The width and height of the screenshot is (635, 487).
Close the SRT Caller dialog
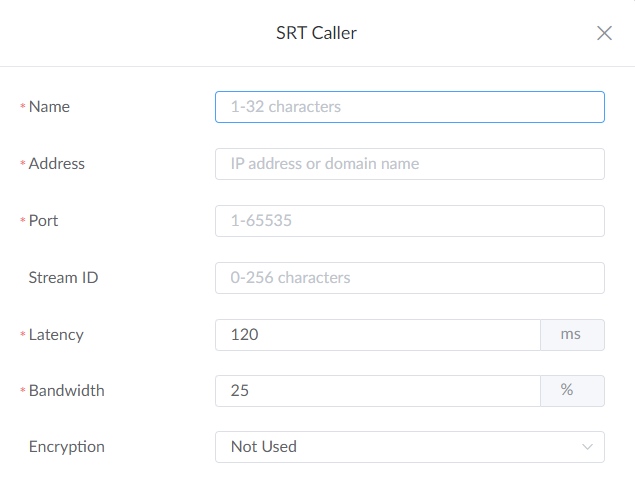pyautogui.click(x=604, y=33)
